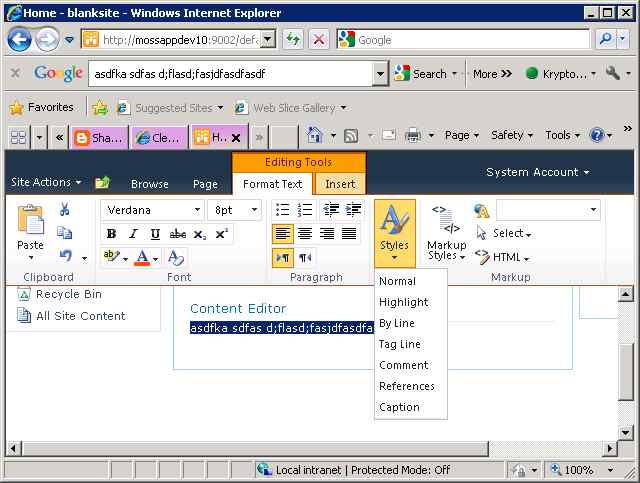The image size is (640, 483).
Task: Open All Site Content link
Action: click(81, 316)
